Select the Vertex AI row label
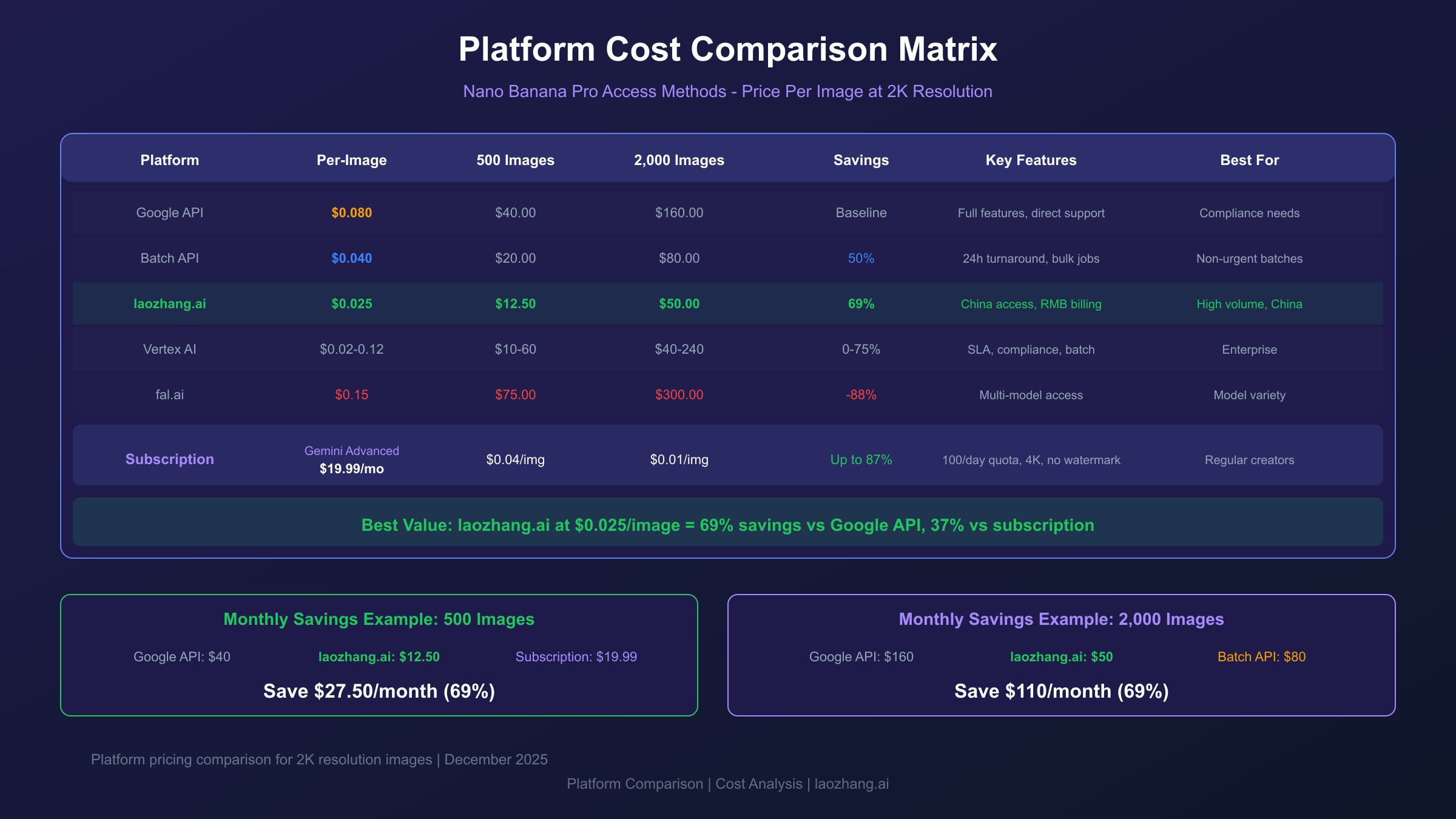This screenshot has height=819, width=1456. [x=169, y=349]
